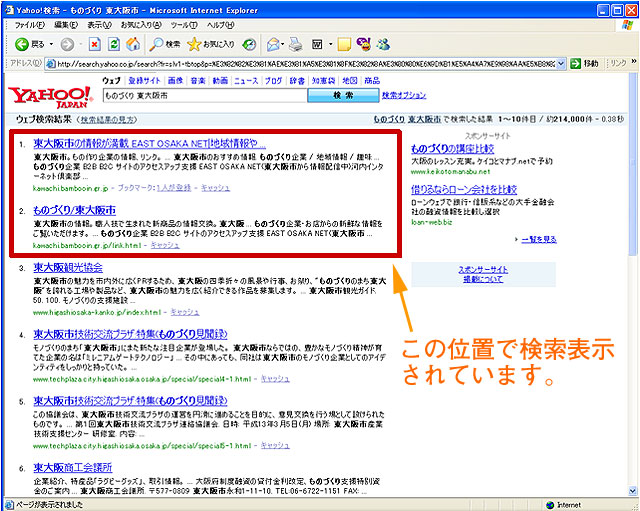
Task: Refresh the page with the green arrows icon
Action: tap(114, 44)
